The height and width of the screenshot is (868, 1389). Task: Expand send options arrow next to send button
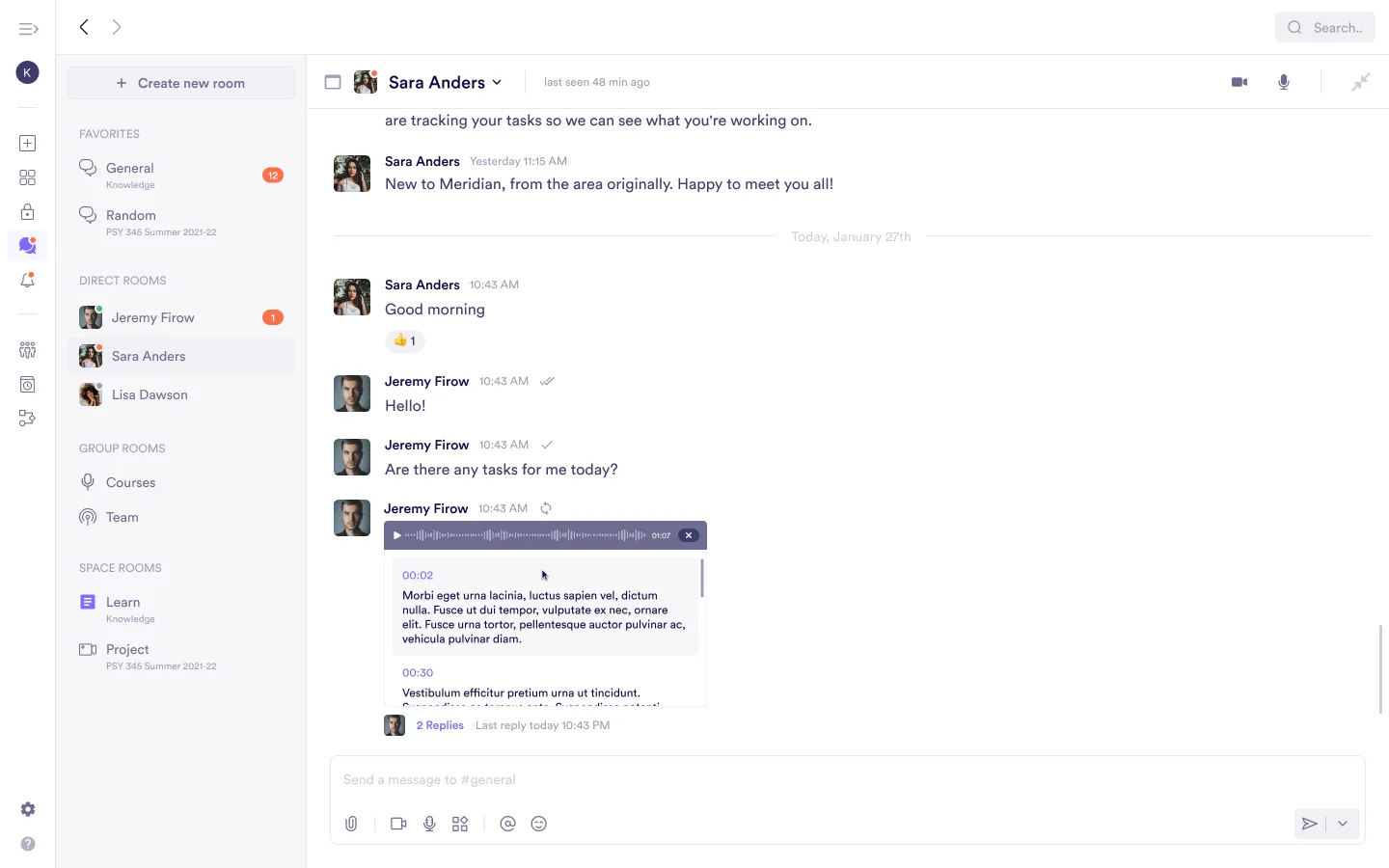tap(1343, 824)
